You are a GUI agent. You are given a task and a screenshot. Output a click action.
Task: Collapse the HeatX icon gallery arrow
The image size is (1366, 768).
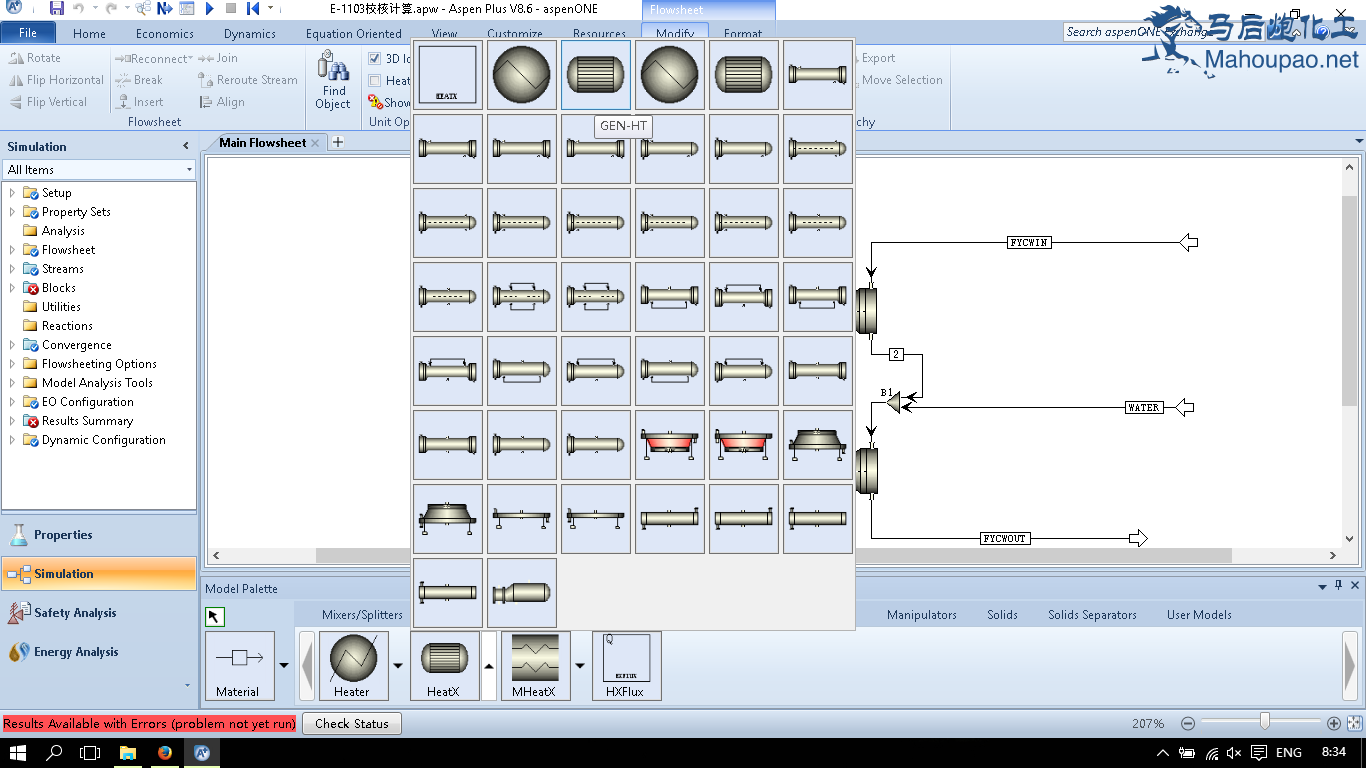489,666
